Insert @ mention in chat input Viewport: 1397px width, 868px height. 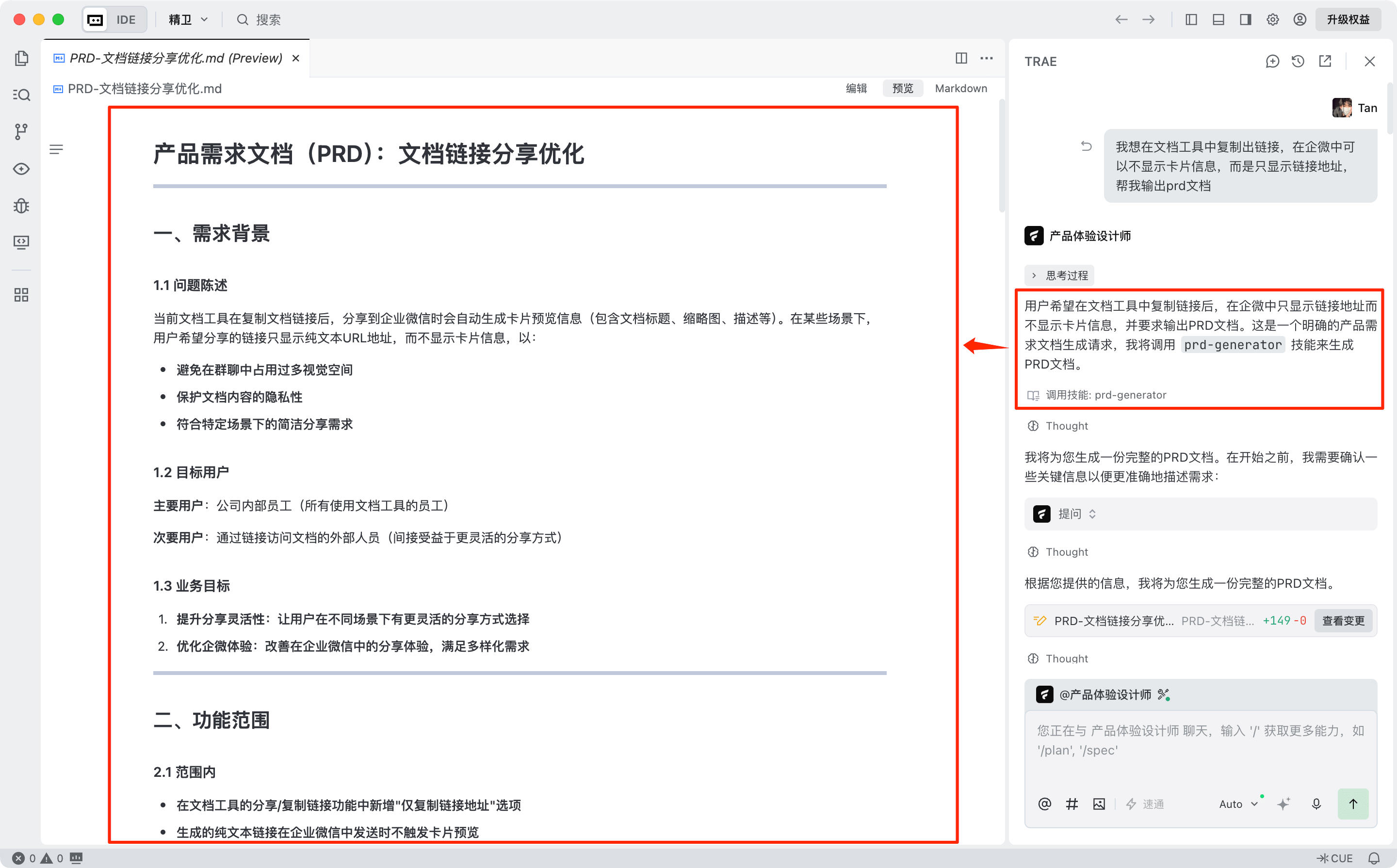click(1044, 804)
